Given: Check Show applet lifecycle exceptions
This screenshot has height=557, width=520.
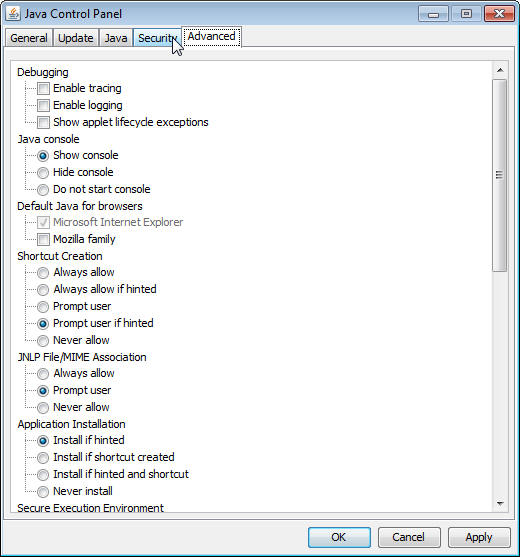Looking at the screenshot, I should 43,122.
